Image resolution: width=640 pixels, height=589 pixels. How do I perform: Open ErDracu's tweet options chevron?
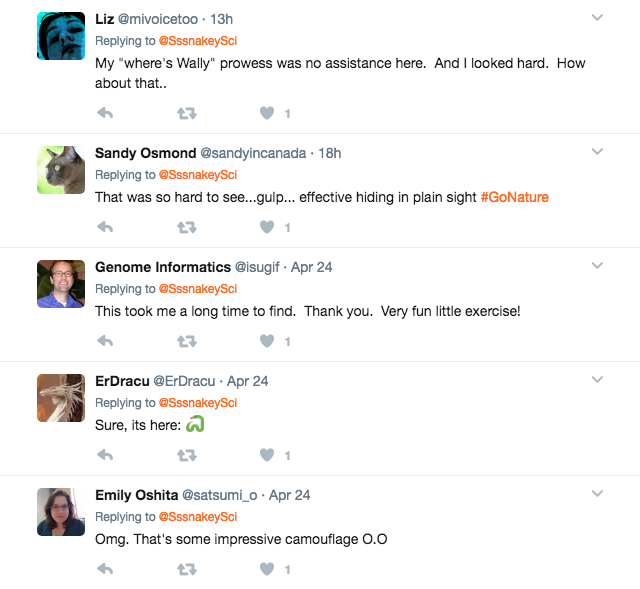(597, 380)
